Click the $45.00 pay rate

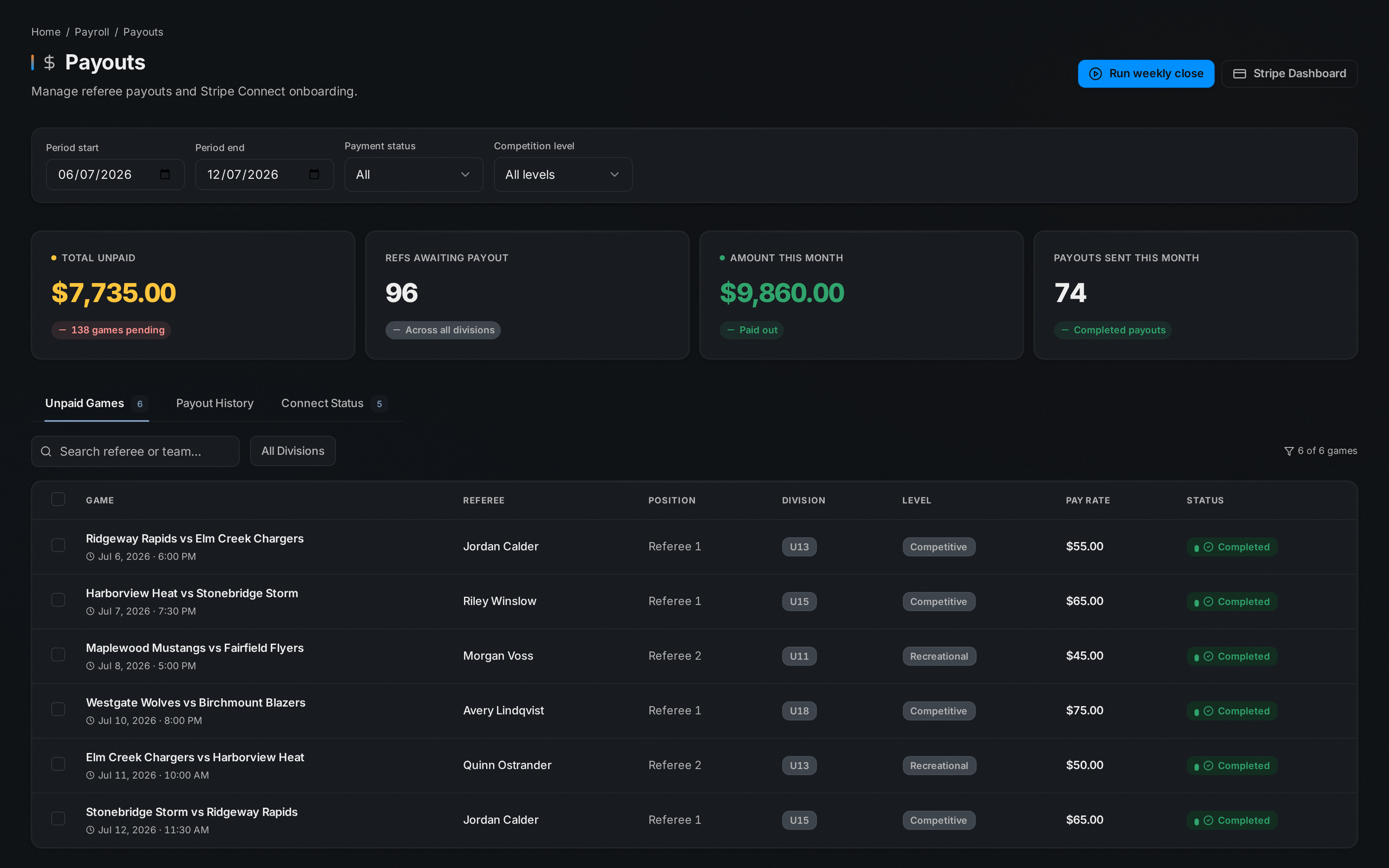[1084, 656]
